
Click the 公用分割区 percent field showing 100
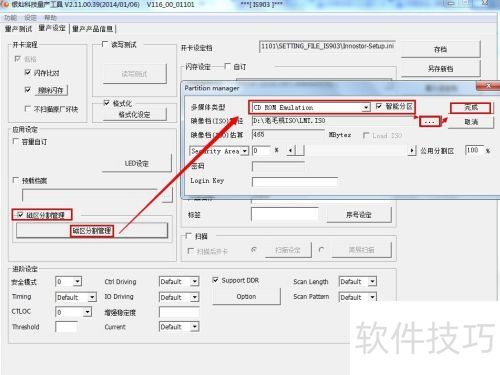[x=474, y=150]
